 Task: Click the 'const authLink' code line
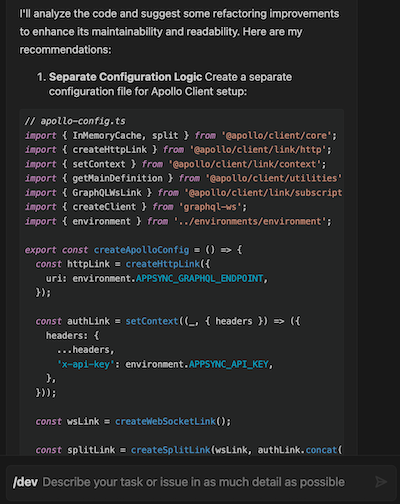168,321
